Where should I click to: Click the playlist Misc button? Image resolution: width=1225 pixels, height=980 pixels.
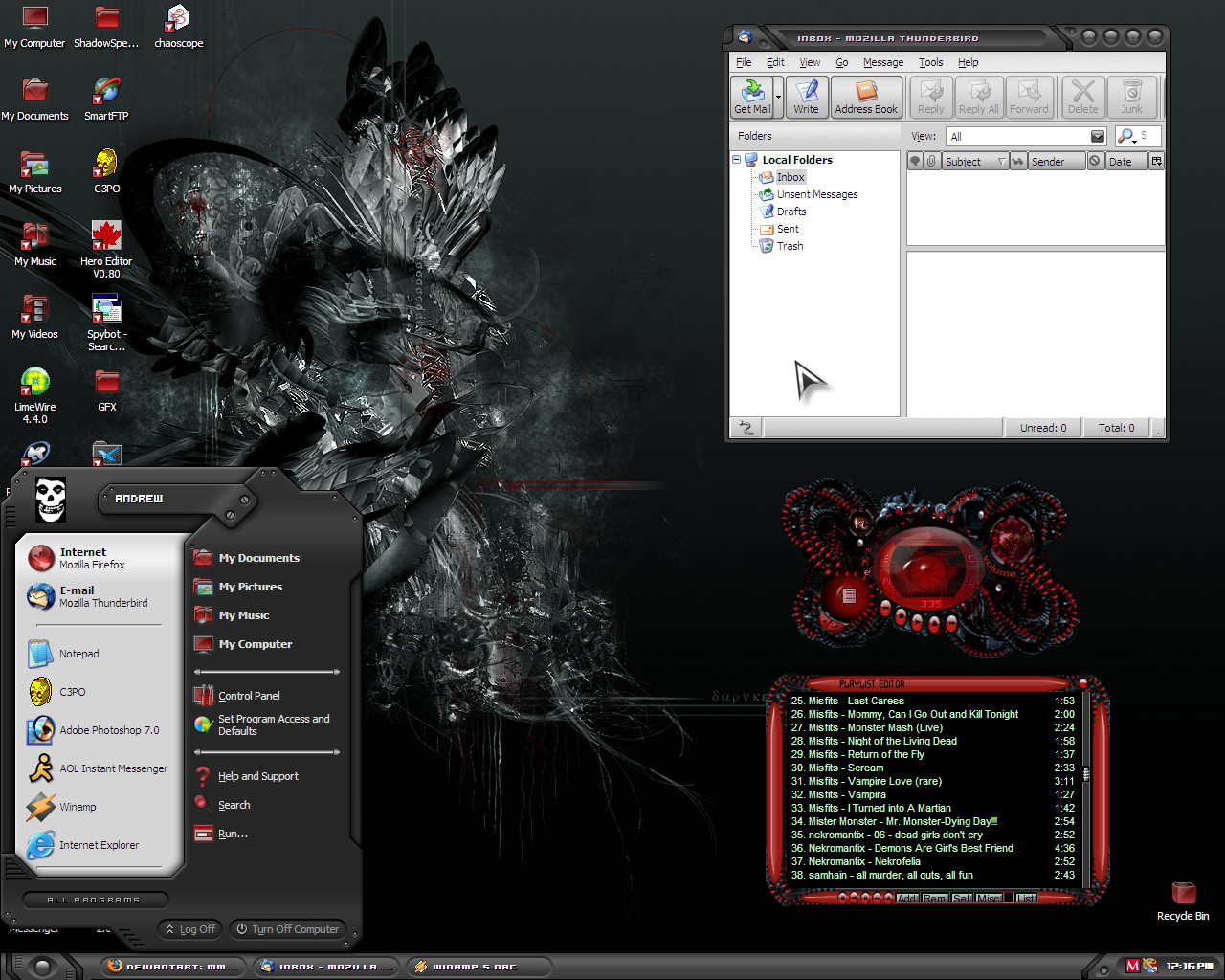(989, 898)
